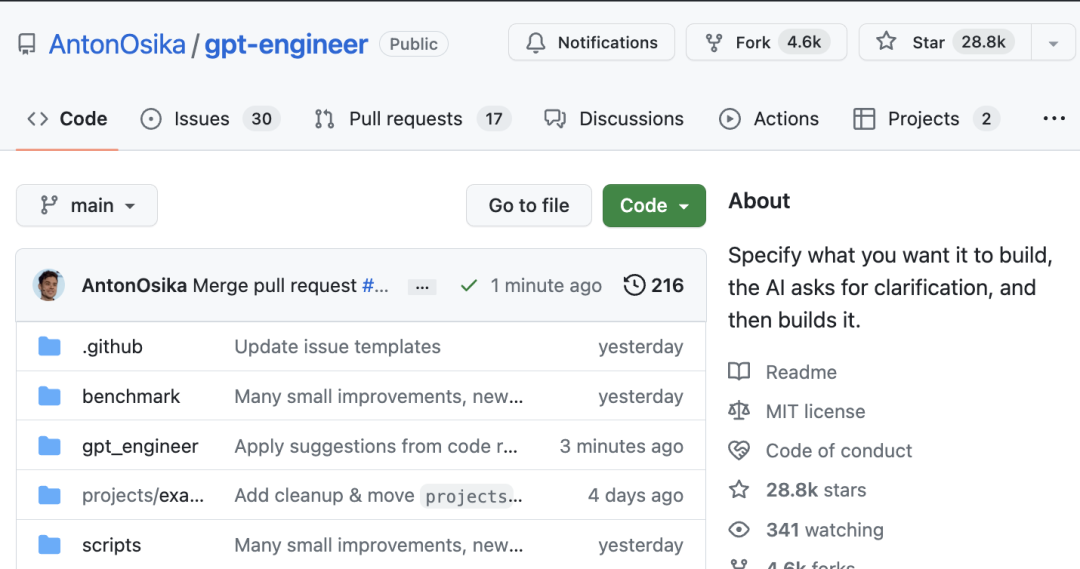Image resolution: width=1080 pixels, height=569 pixels.
Task: Click the green check status icon
Action: pos(469,285)
